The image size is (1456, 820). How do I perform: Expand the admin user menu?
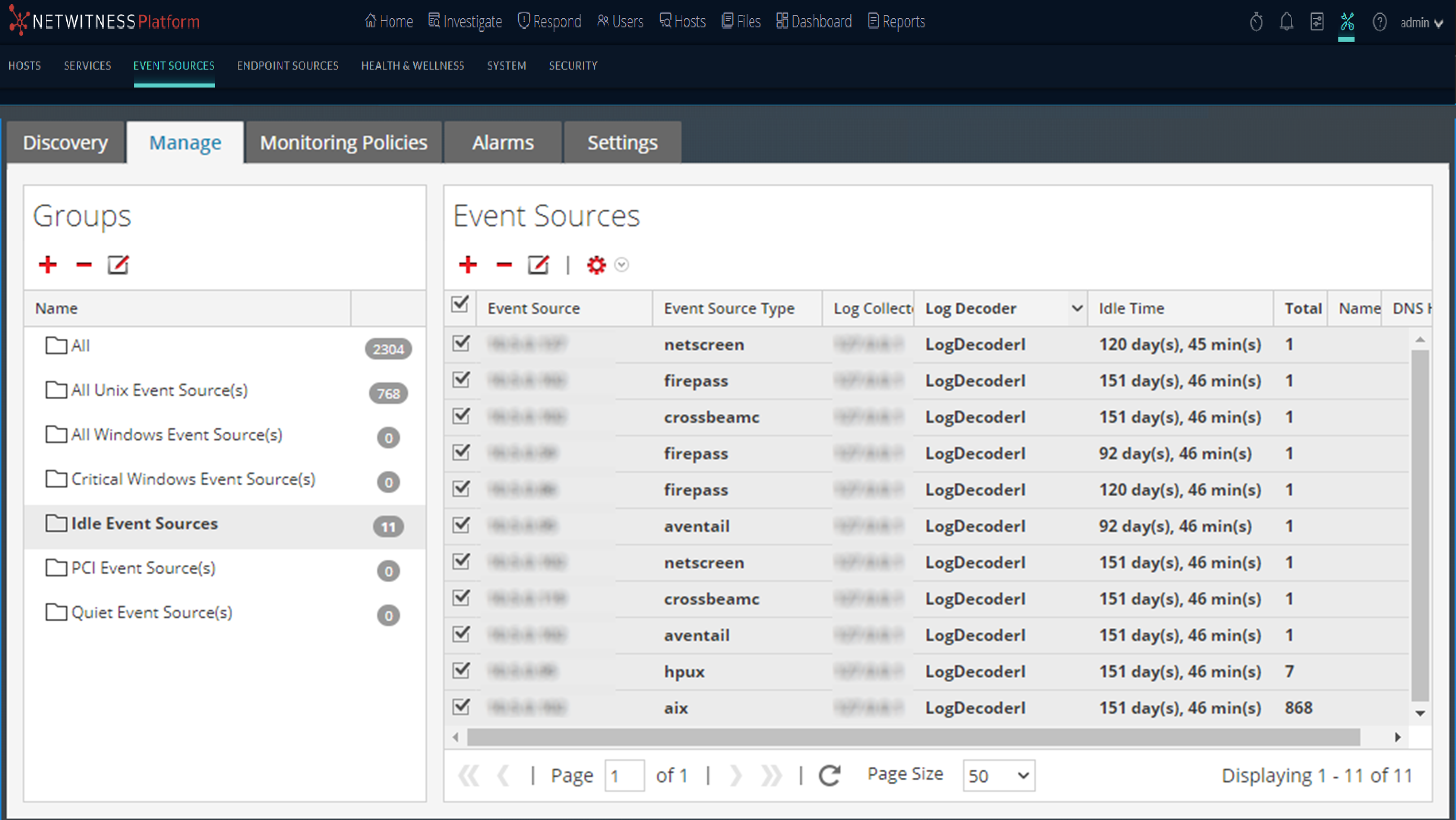click(1421, 22)
